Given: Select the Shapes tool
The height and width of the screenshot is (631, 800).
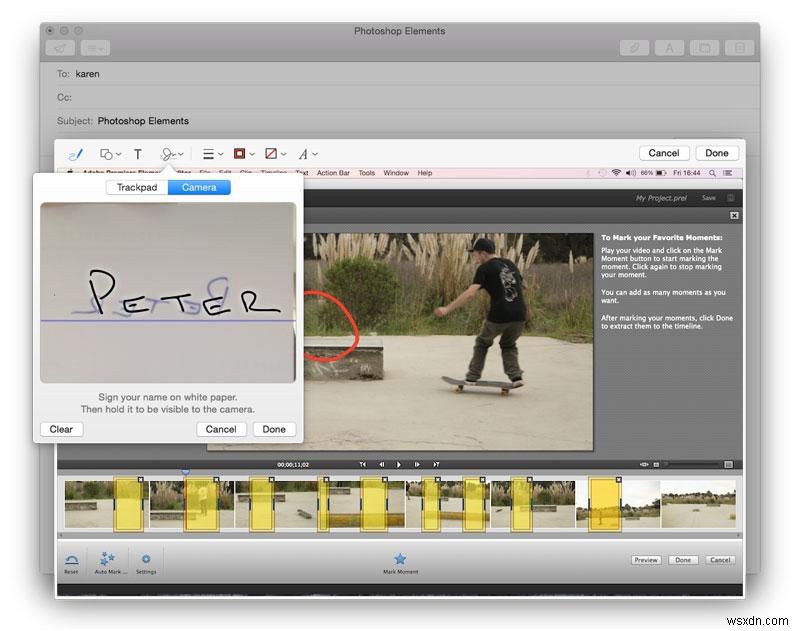Looking at the screenshot, I should (x=107, y=153).
